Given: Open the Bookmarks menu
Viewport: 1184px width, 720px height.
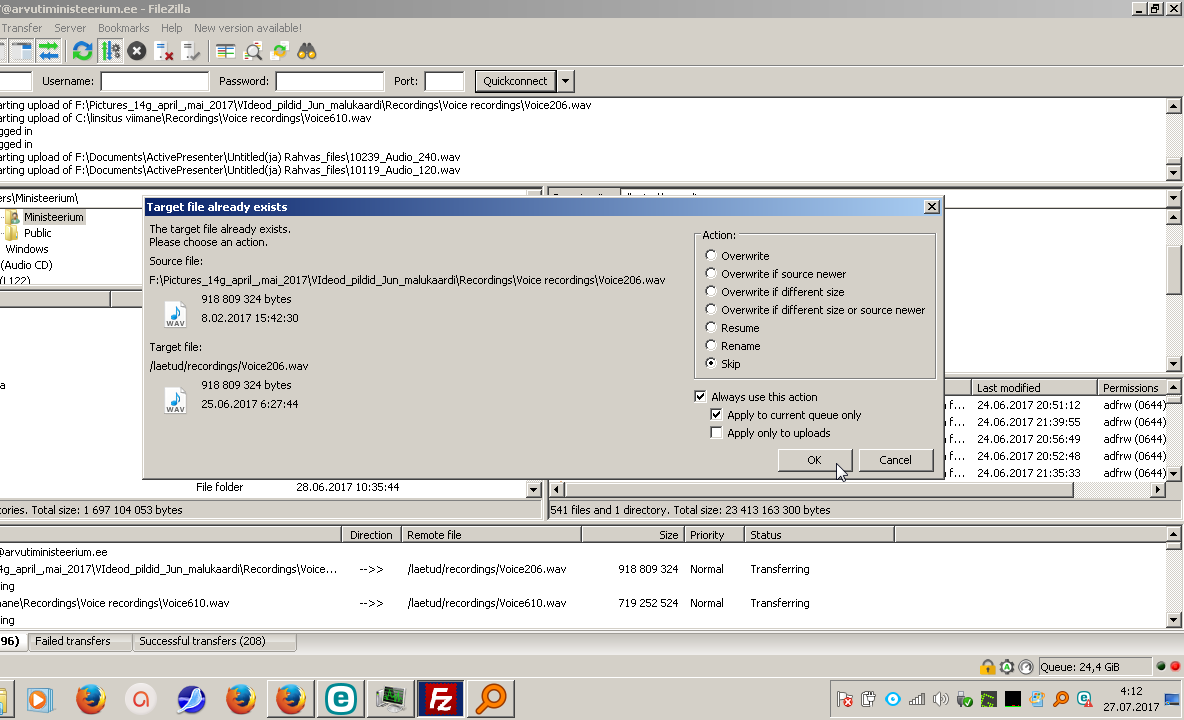Looking at the screenshot, I should click(x=123, y=29).
